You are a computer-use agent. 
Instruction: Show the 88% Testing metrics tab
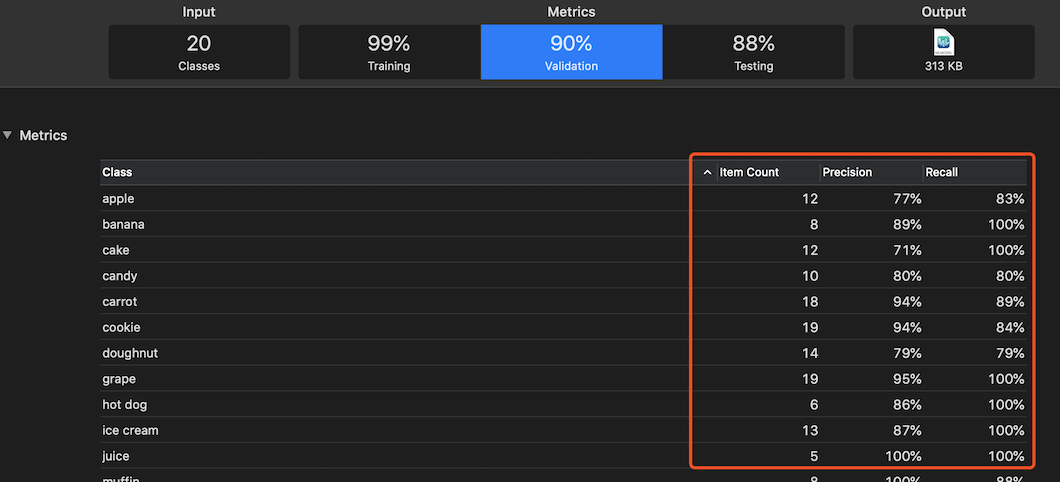(753, 52)
